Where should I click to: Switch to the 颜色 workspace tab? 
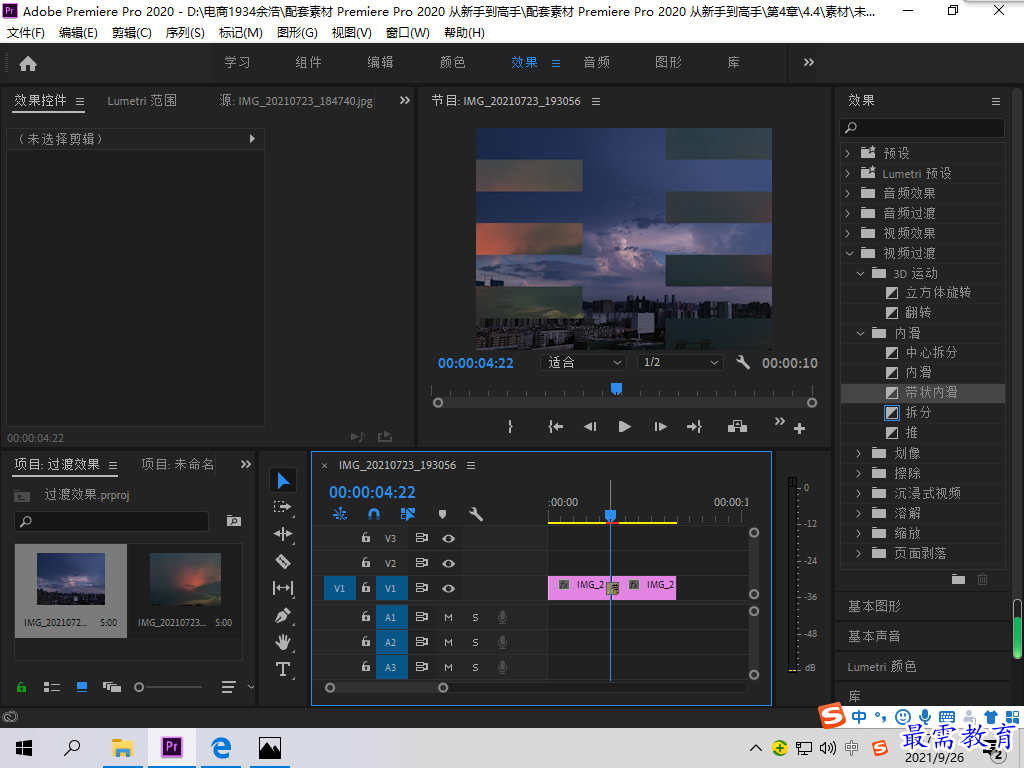452,62
